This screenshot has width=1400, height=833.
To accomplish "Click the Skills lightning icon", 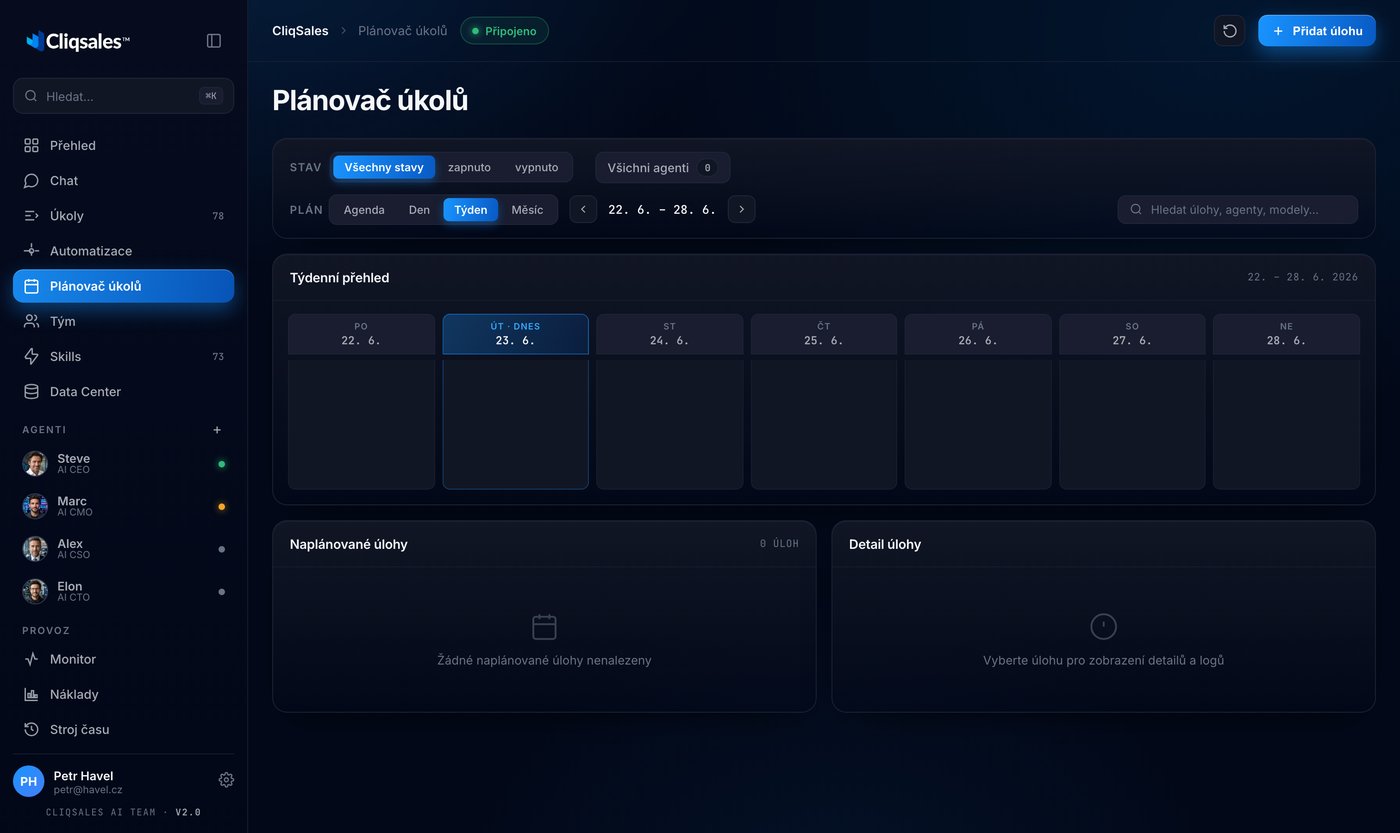I will point(31,356).
